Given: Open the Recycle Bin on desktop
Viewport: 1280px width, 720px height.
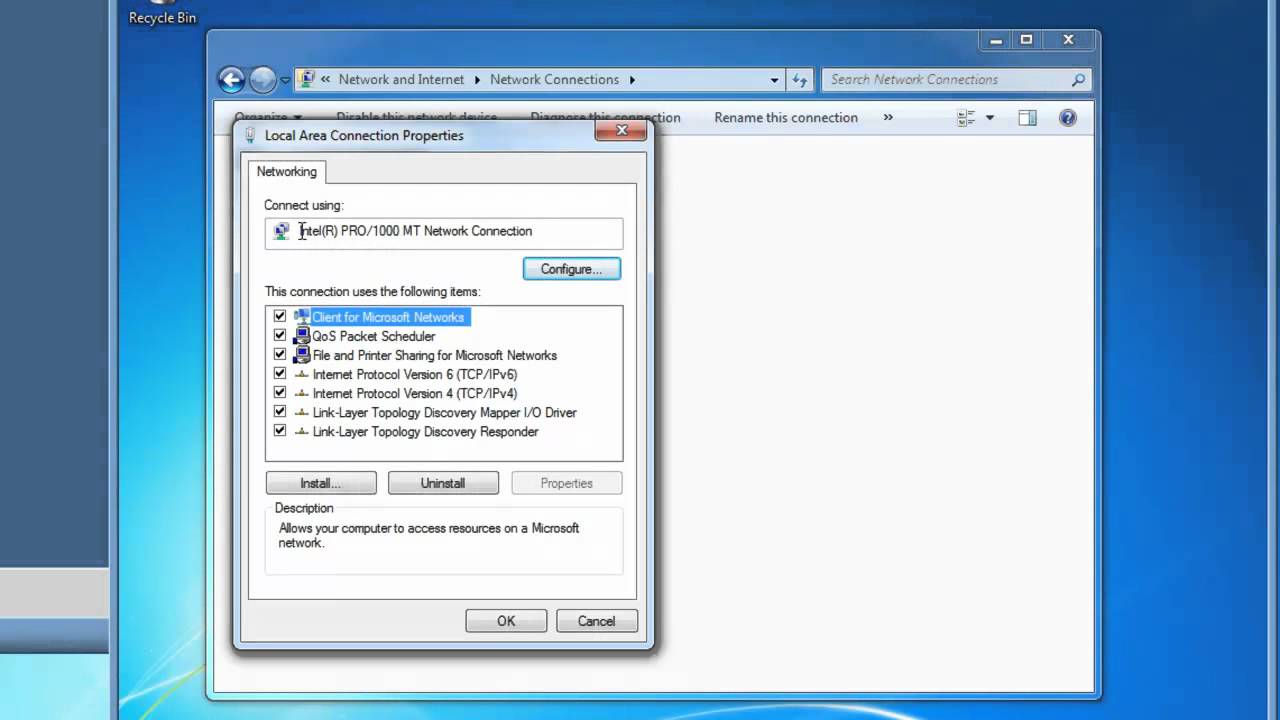Looking at the screenshot, I should click(x=162, y=13).
